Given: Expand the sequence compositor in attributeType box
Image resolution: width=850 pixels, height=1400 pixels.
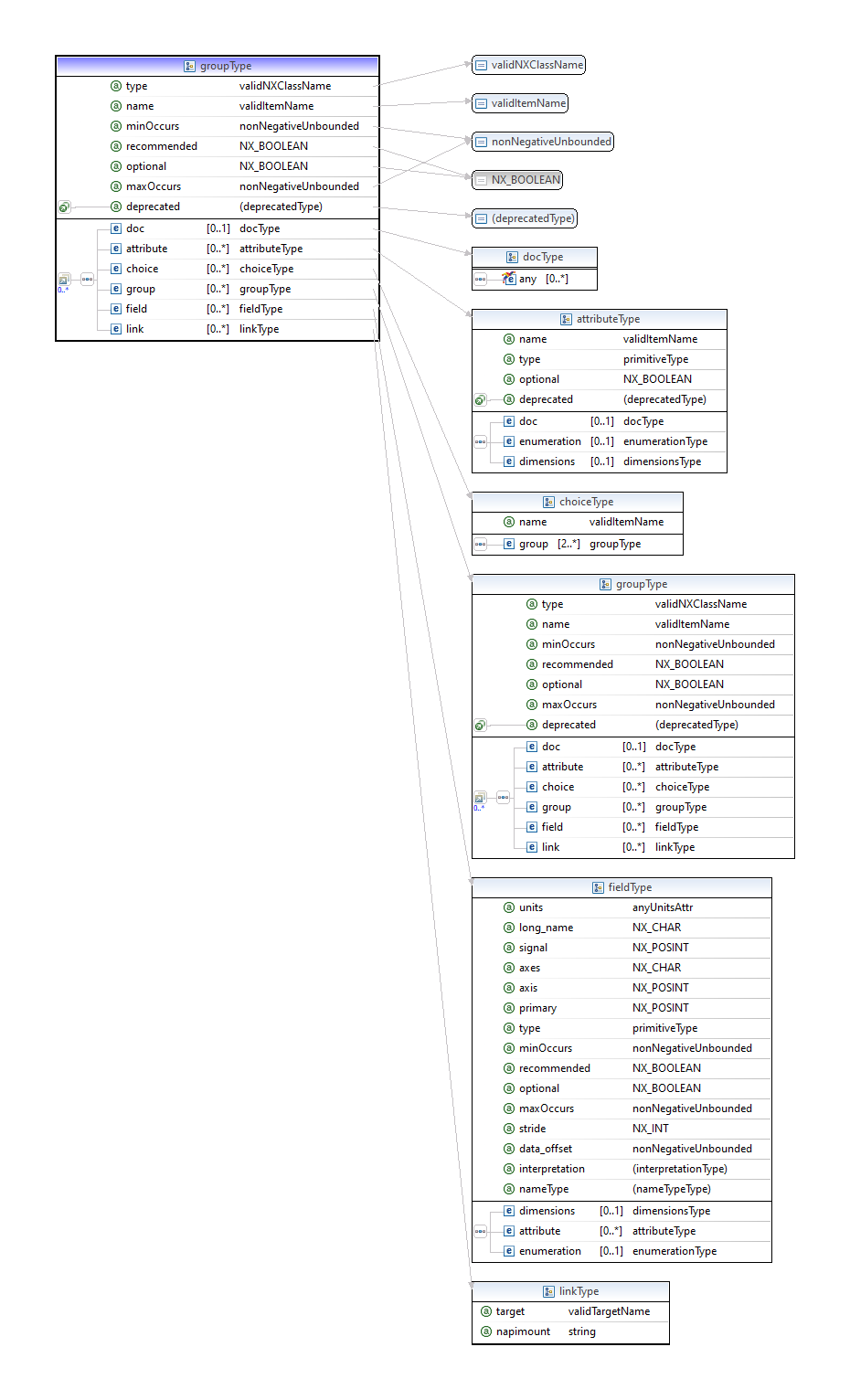Looking at the screenshot, I should coord(480,441).
